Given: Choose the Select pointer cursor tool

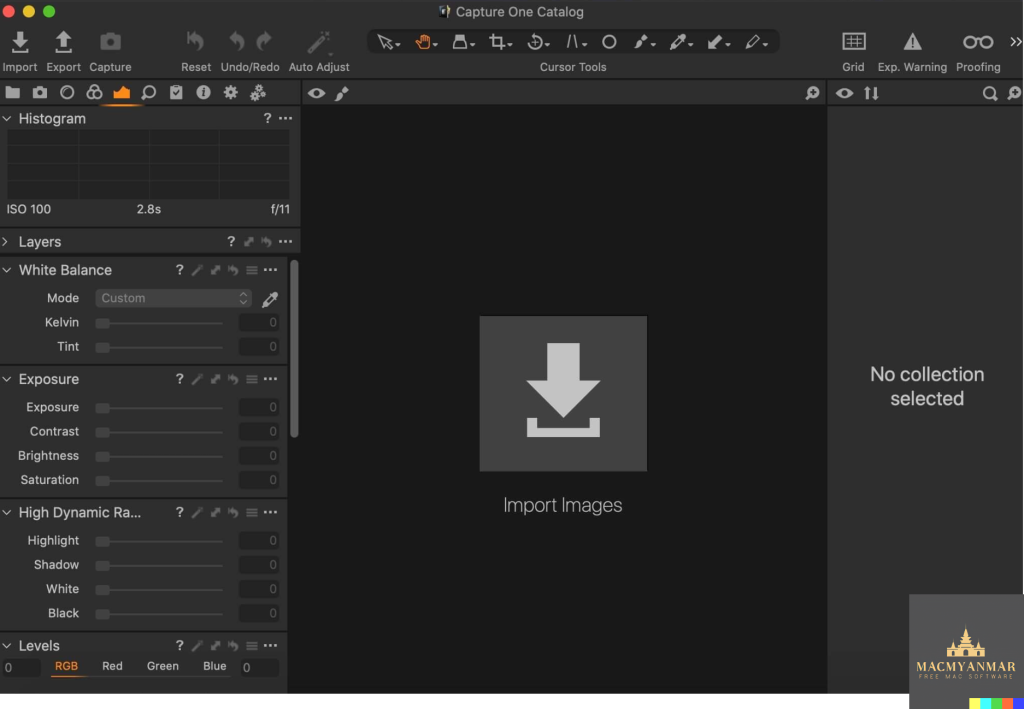Looking at the screenshot, I should coord(388,42).
